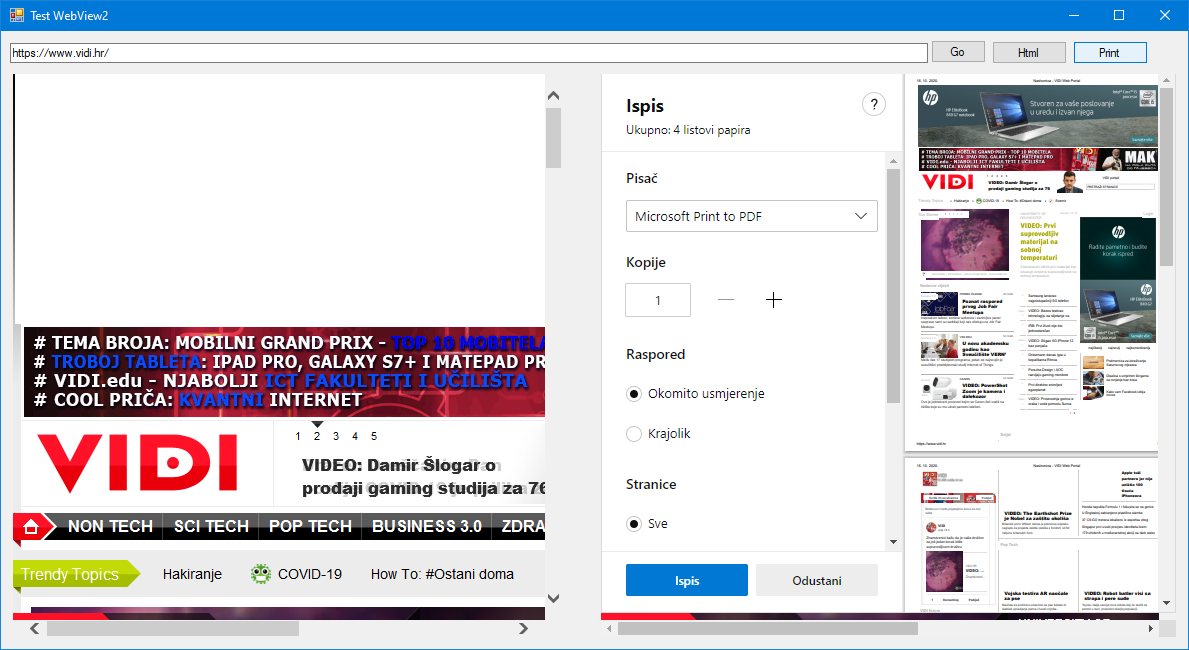1189x650 pixels.
Task: Click the Html button
Action: 1029,52
